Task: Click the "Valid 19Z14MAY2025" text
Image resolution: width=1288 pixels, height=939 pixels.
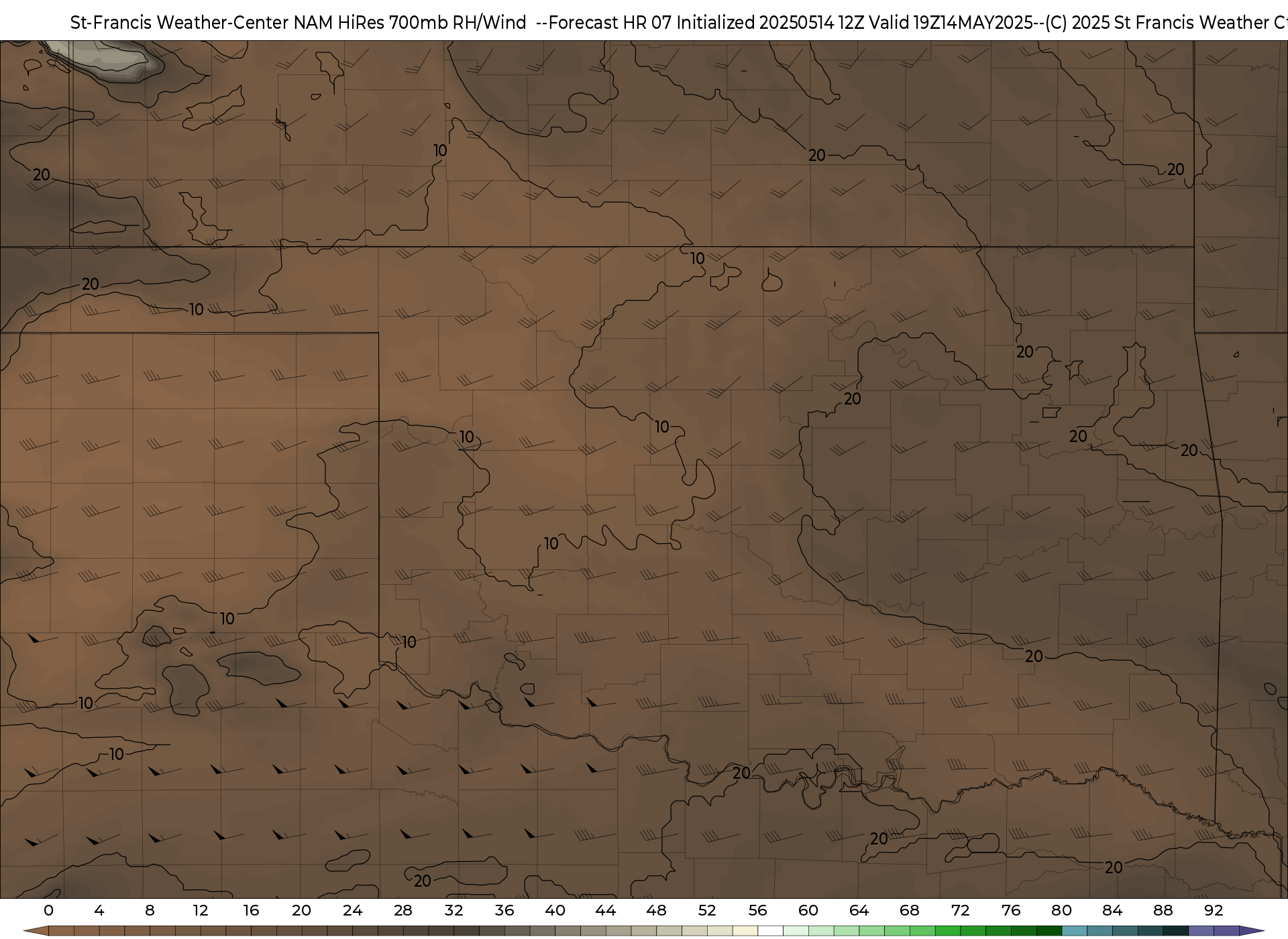Action: (x=951, y=23)
